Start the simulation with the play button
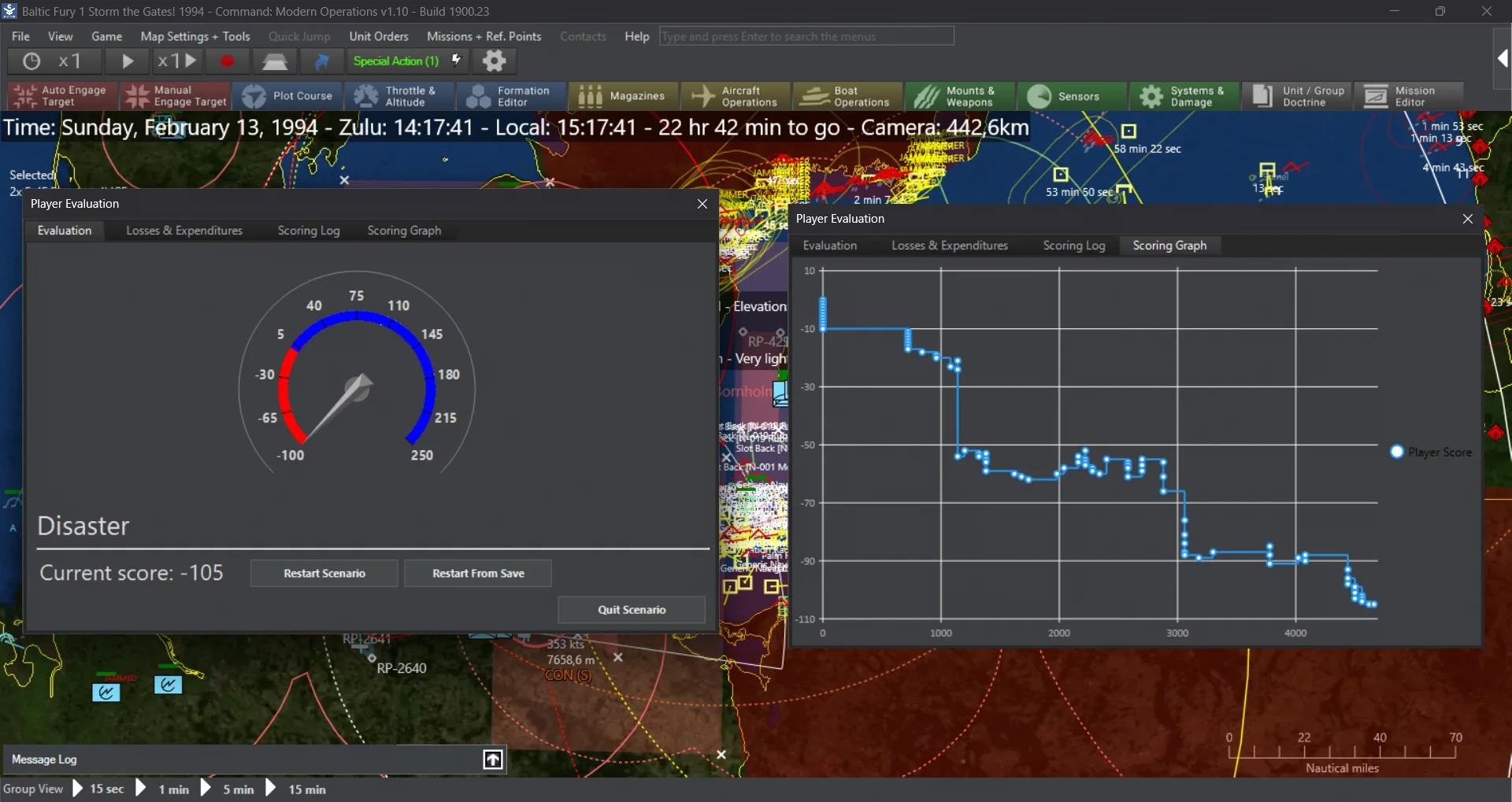Viewport: 1512px width, 802px height. tap(127, 61)
